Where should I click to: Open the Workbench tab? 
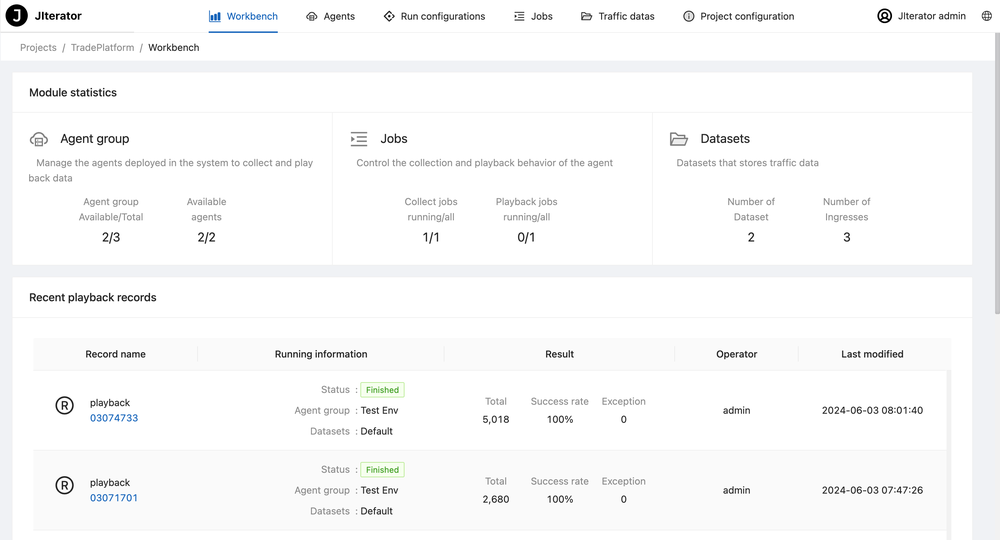244,16
